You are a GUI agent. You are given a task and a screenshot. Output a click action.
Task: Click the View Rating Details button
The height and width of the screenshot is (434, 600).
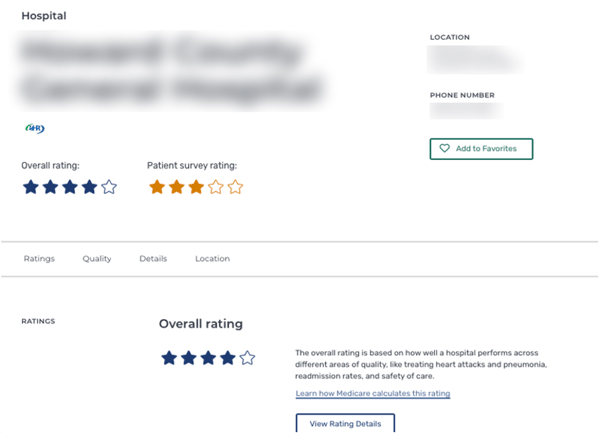345,423
